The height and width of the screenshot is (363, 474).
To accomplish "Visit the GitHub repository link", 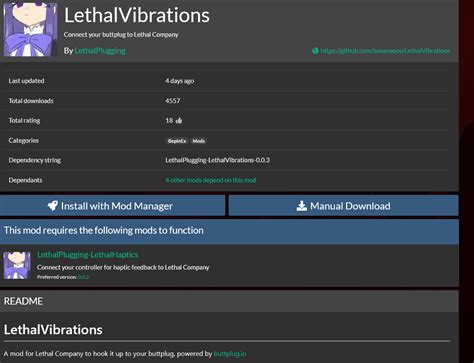I will (385, 51).
